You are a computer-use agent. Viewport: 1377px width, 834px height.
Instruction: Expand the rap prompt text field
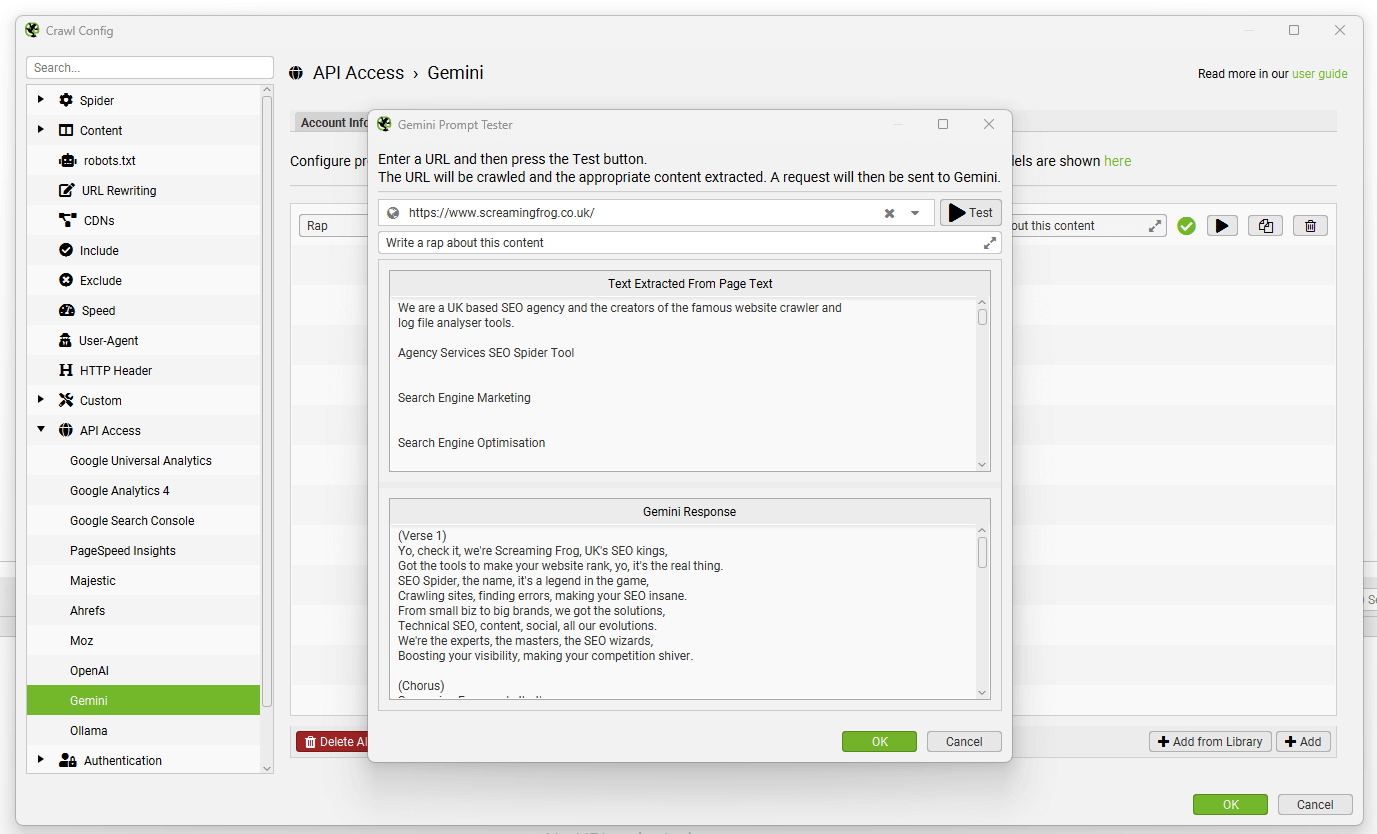pyautogui.click(x=989, y=243)
